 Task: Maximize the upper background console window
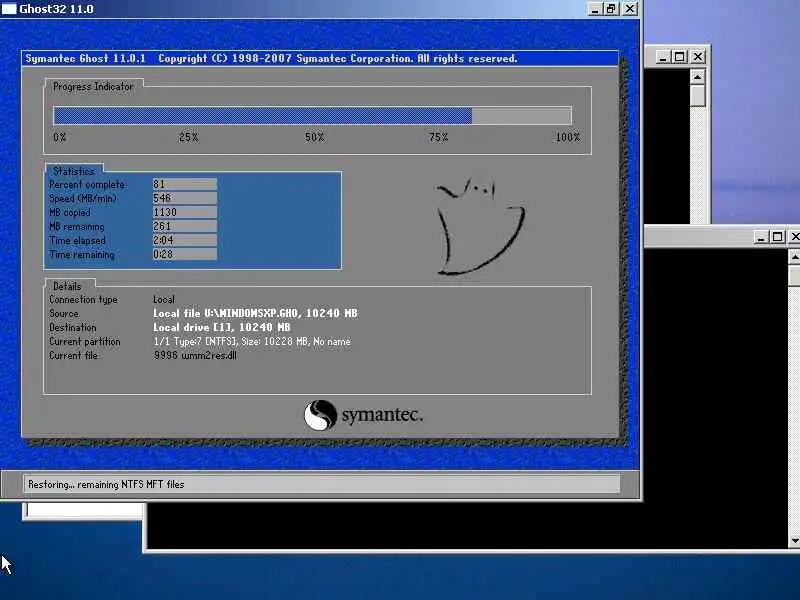(x=680, y=57)
